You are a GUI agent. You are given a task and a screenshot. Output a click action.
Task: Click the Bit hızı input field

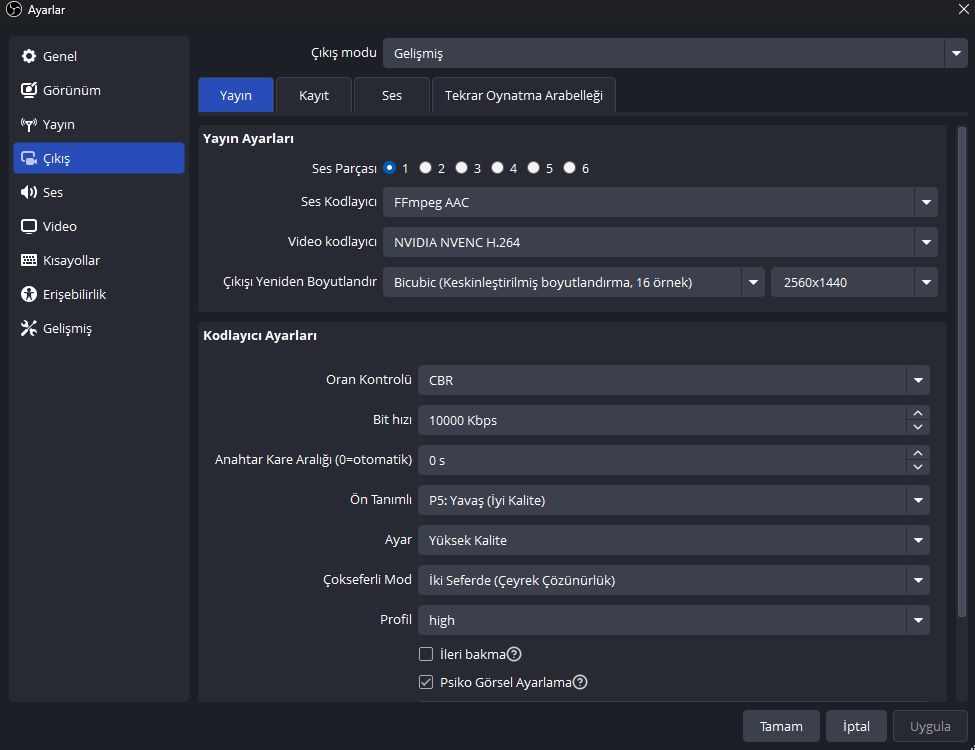pos(660,420)
